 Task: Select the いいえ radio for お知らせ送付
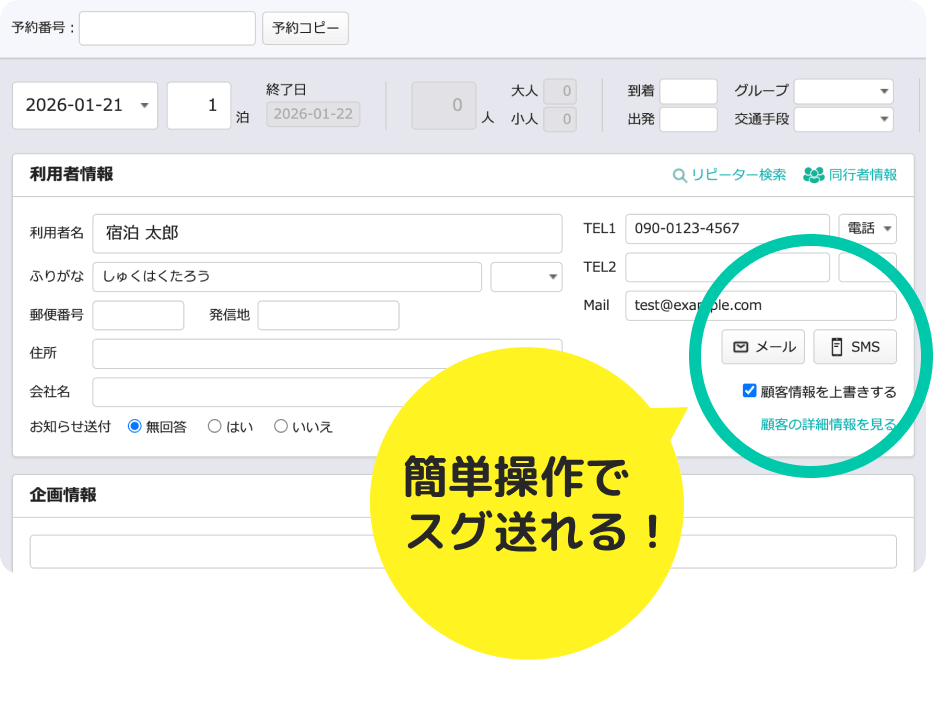(x=280, y=425)
